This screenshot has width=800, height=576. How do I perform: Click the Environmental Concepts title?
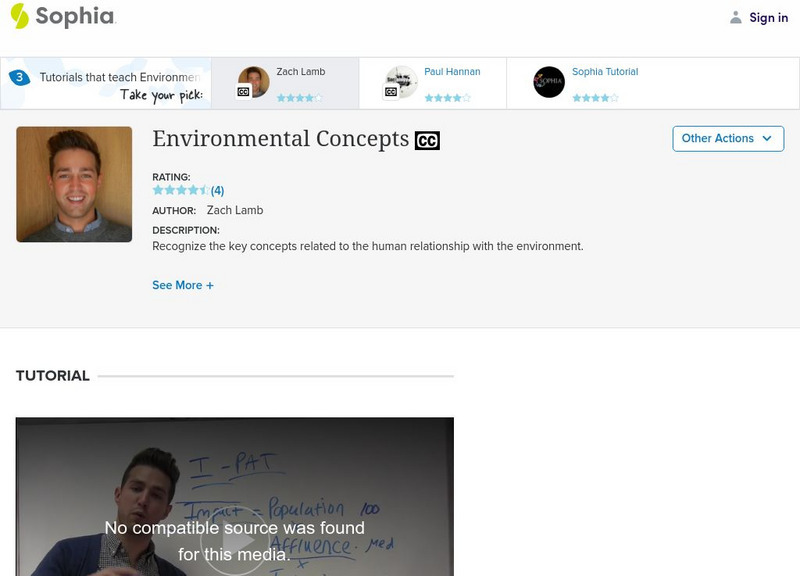click(x=280, y=138)
